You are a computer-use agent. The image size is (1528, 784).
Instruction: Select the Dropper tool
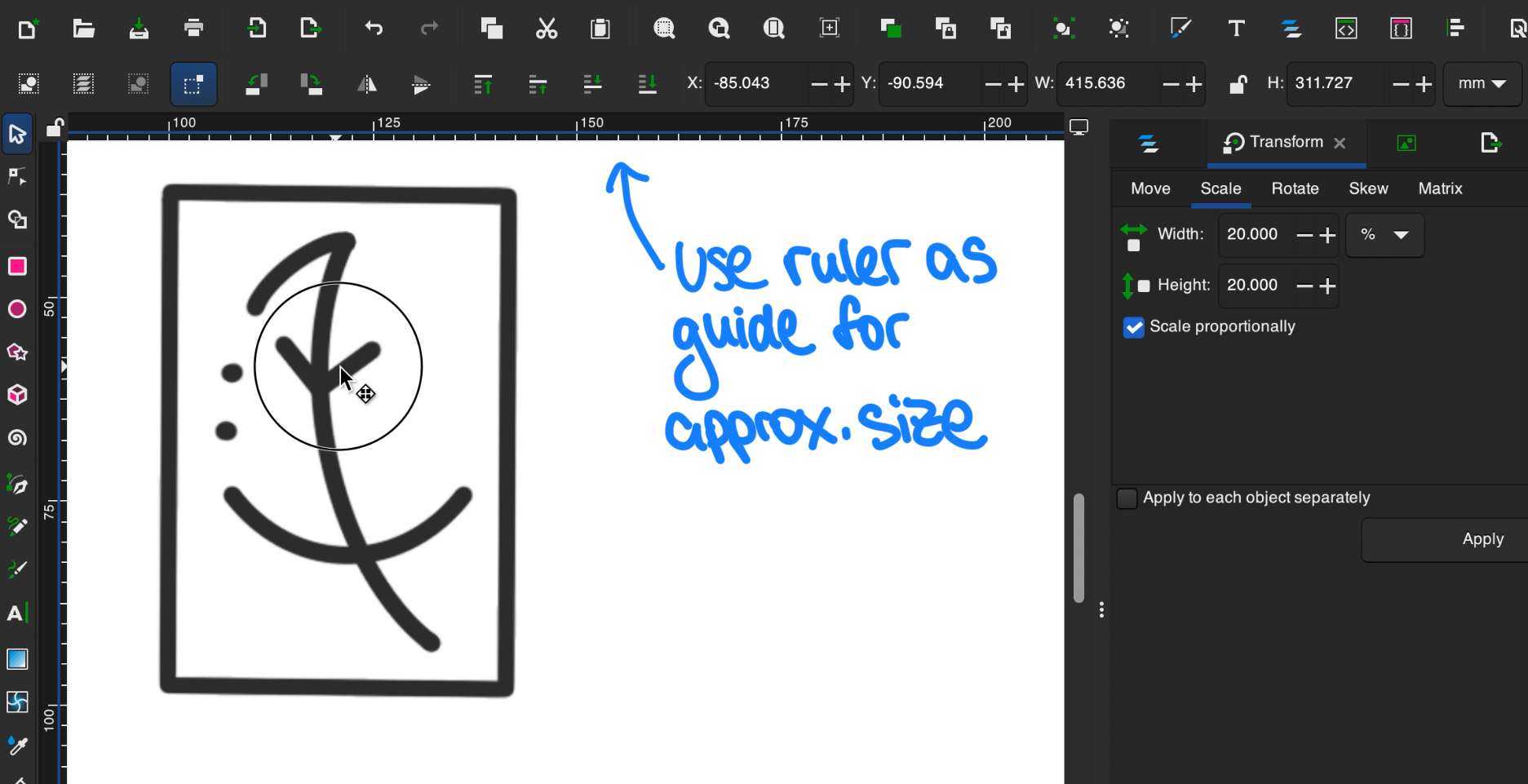coord(17,745)
